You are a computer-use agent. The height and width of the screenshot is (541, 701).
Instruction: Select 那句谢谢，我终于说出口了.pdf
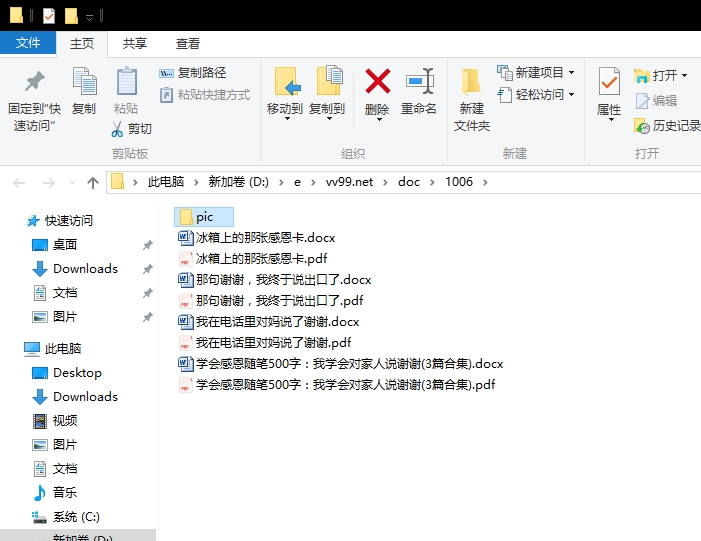271,301
